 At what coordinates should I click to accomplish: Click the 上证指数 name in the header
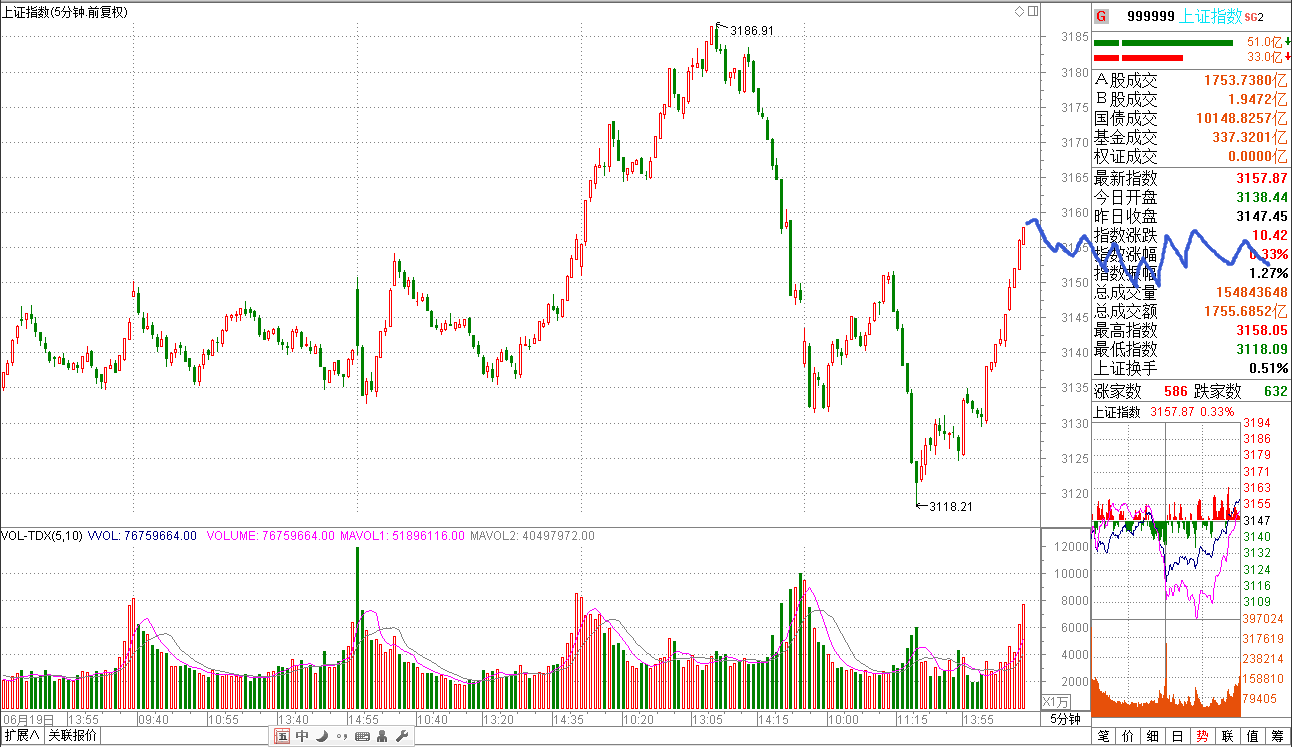[1211, 16]
